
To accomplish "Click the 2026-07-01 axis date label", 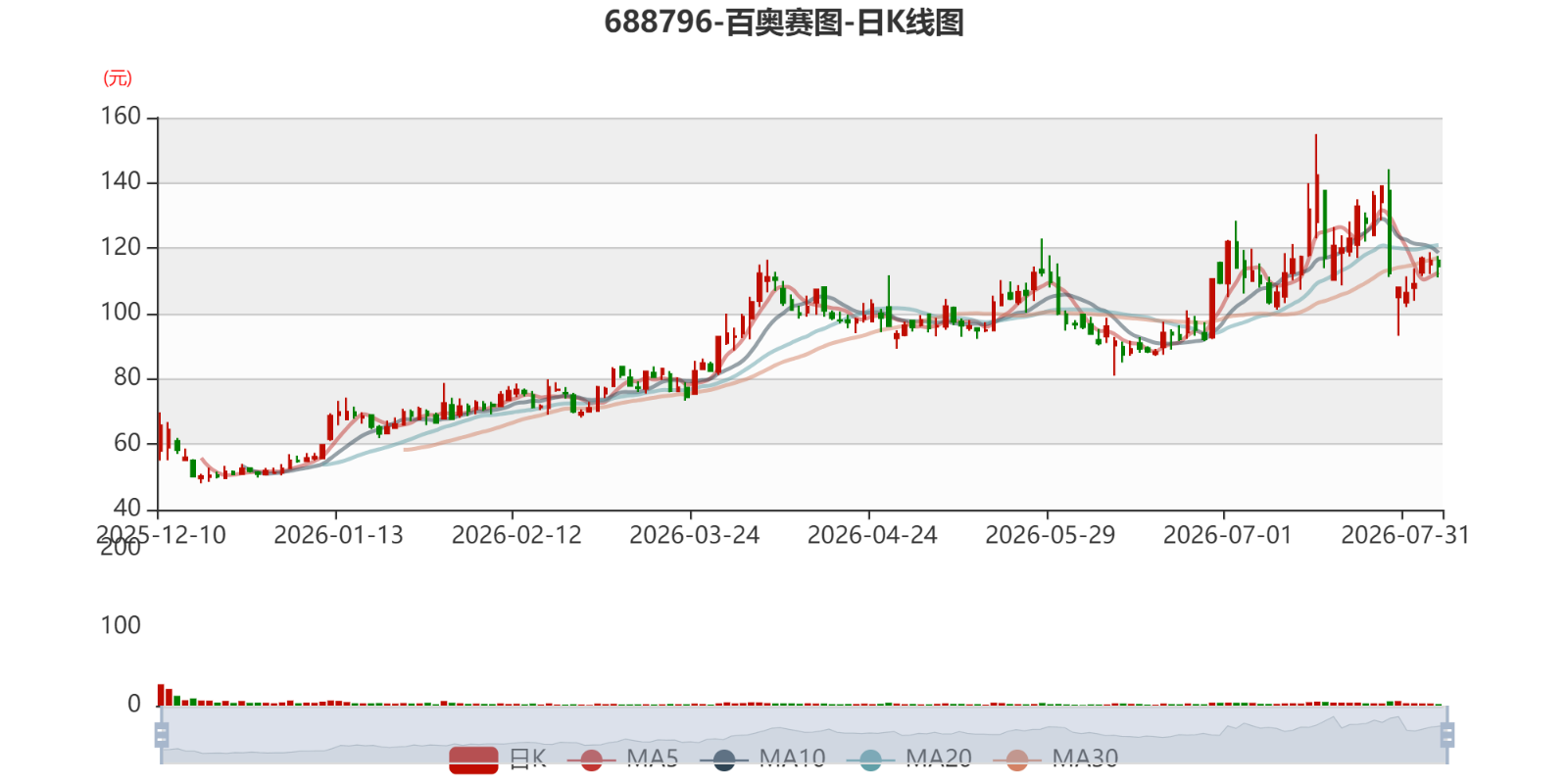I will click(1227, 535).
